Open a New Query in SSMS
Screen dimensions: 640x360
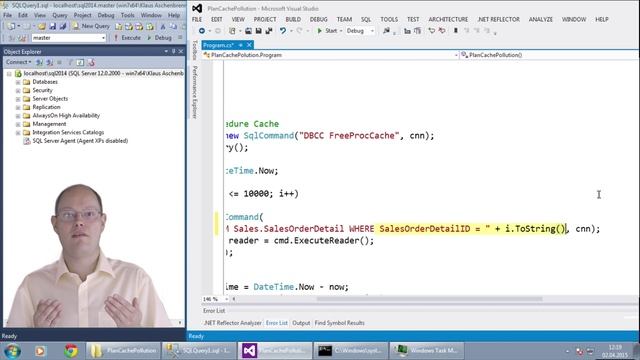coord(91,26)
